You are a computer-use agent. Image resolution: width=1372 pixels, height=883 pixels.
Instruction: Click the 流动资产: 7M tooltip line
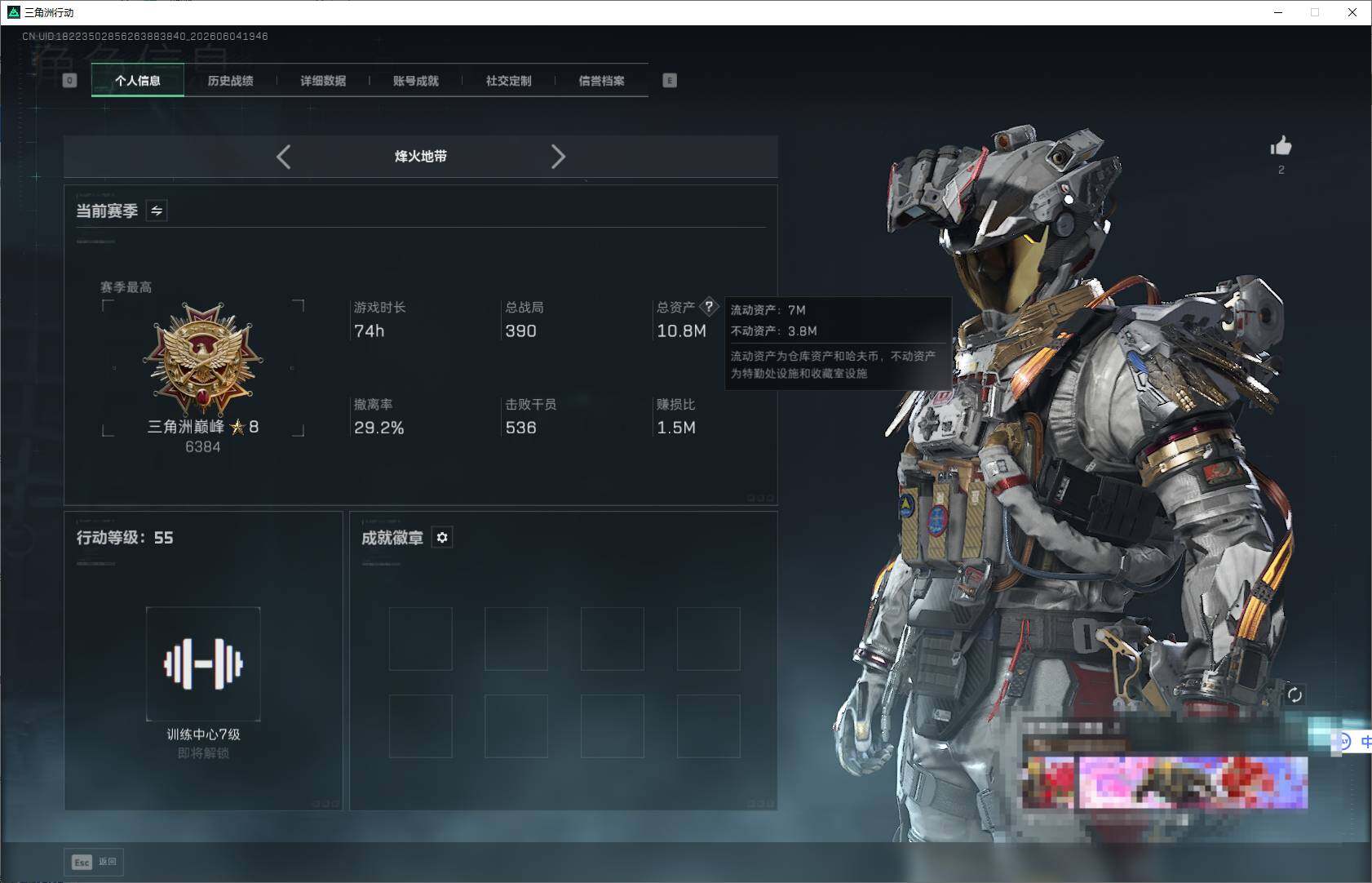[768, 310]
